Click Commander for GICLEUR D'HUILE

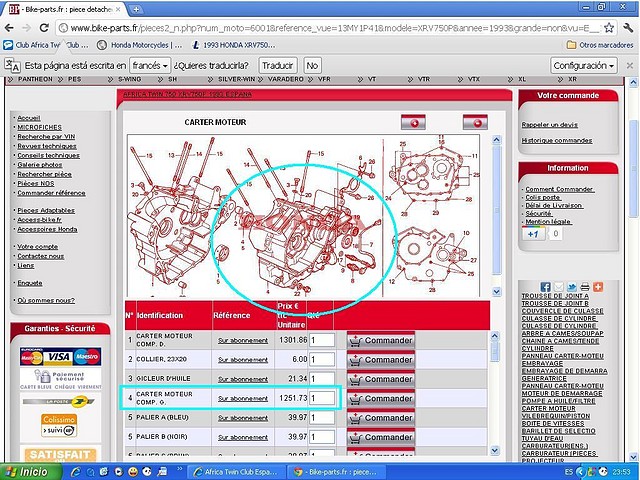click(x=381, y=379)
